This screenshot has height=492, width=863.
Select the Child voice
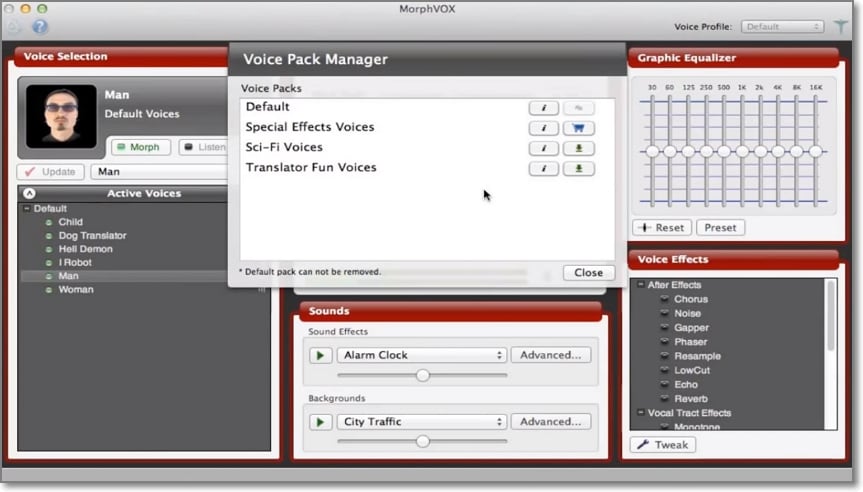[x=70, y=222]
